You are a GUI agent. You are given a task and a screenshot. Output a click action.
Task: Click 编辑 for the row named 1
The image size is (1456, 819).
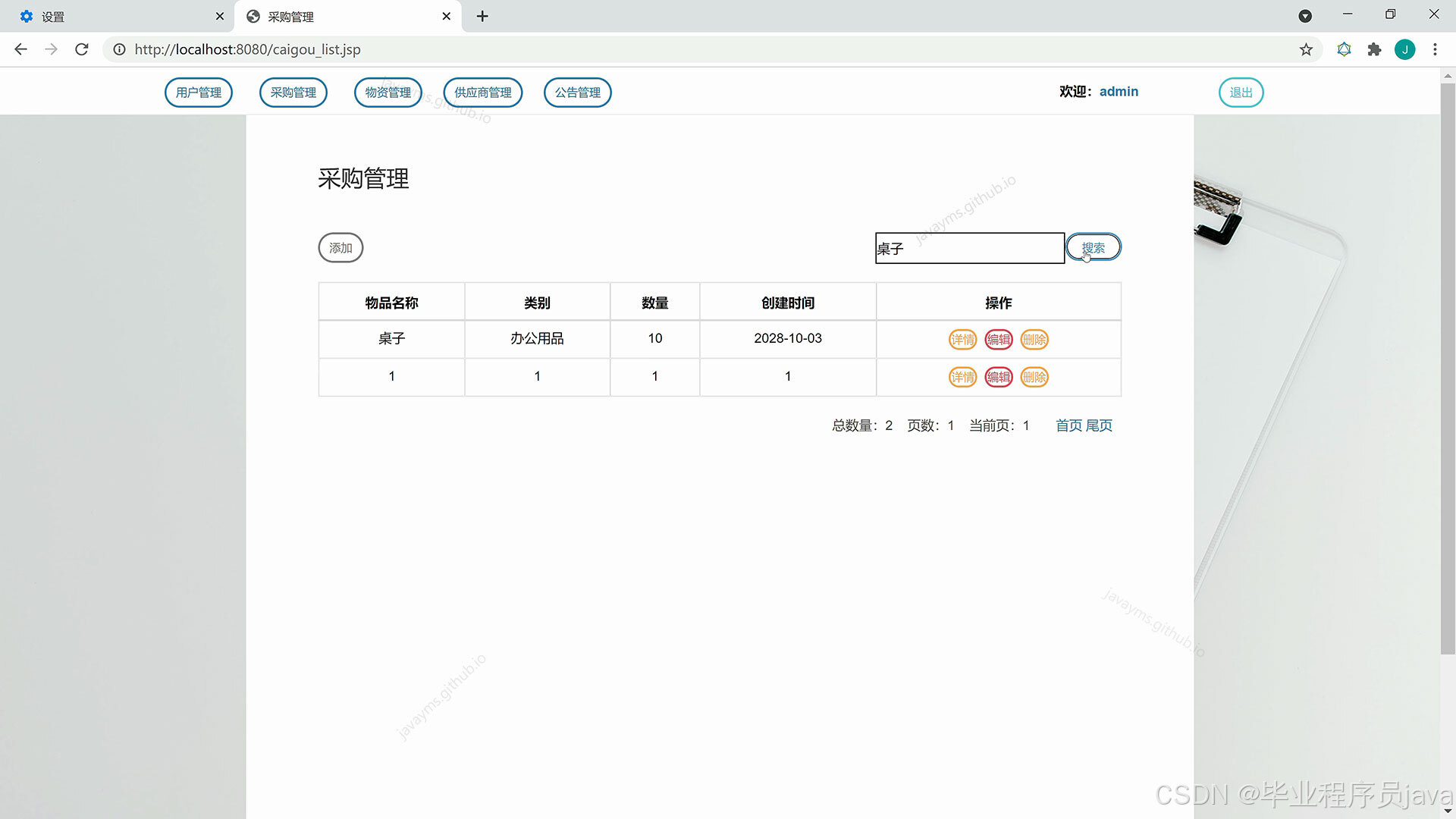[x=999, y=377]
